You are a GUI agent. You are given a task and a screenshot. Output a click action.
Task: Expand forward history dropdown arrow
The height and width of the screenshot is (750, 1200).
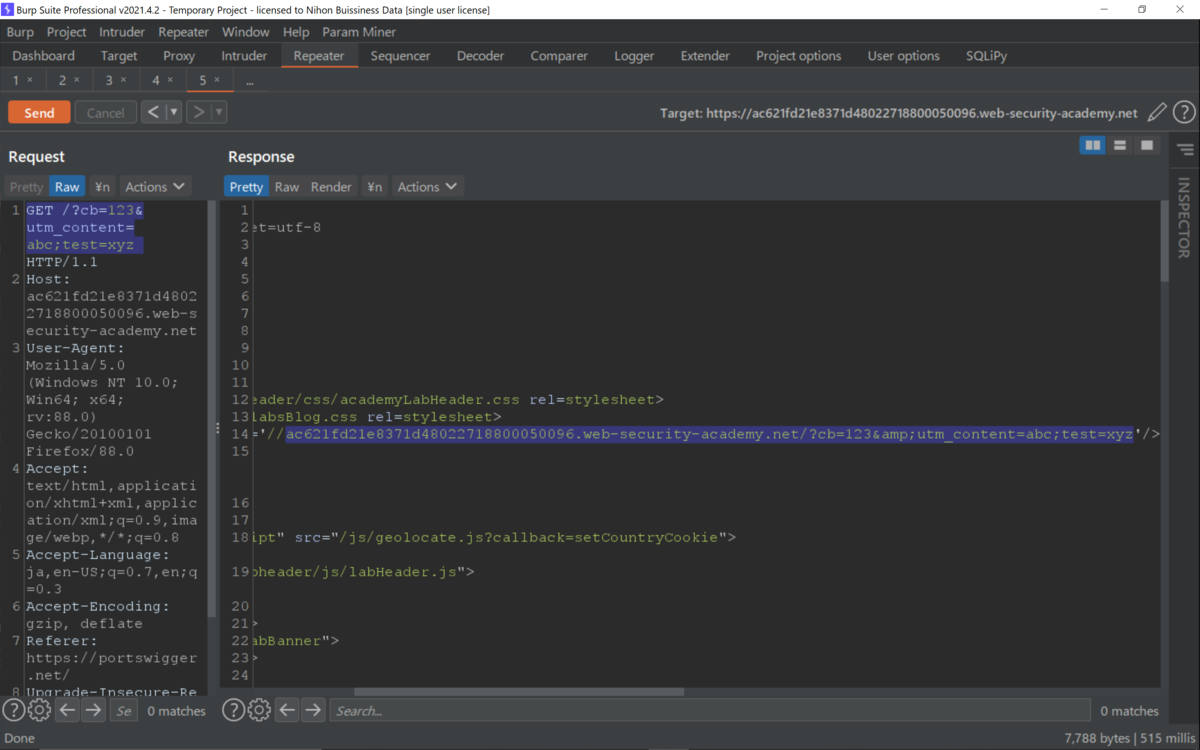(x=219, y=112)
